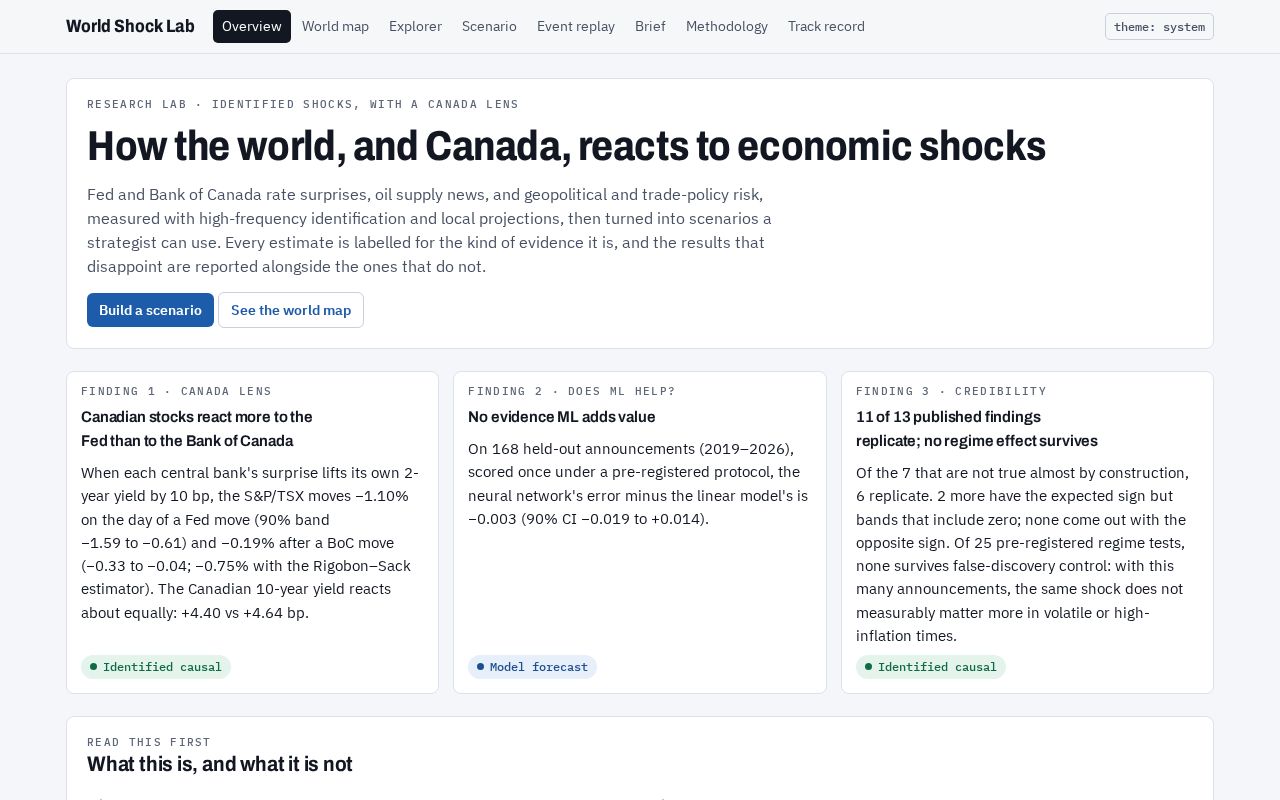Toggle the theme: system button

[x=1159, y=26]
